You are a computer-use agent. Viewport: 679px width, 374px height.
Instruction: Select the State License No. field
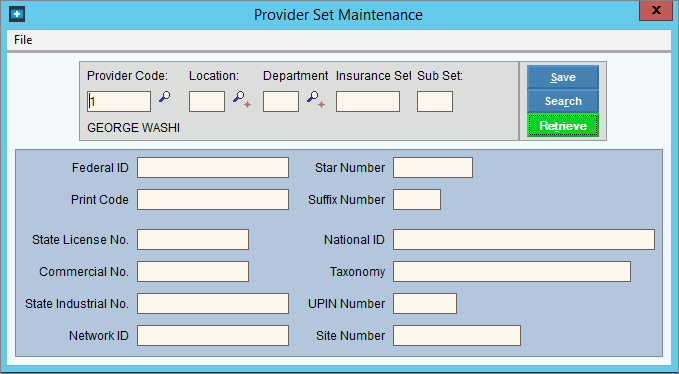pos(193,239)
